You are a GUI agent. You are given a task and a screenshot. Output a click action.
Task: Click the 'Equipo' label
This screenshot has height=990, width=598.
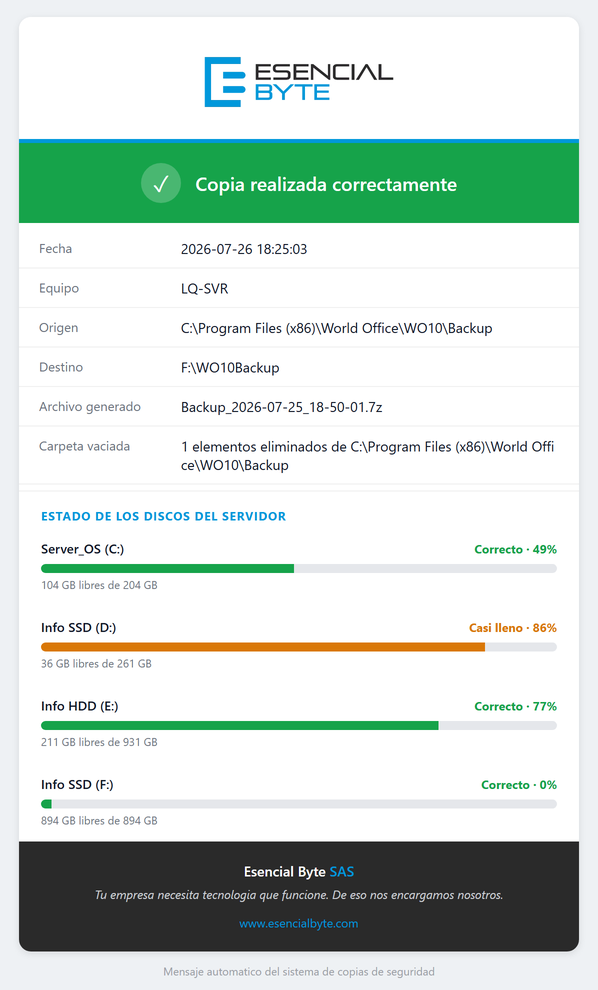coord(59,289)
